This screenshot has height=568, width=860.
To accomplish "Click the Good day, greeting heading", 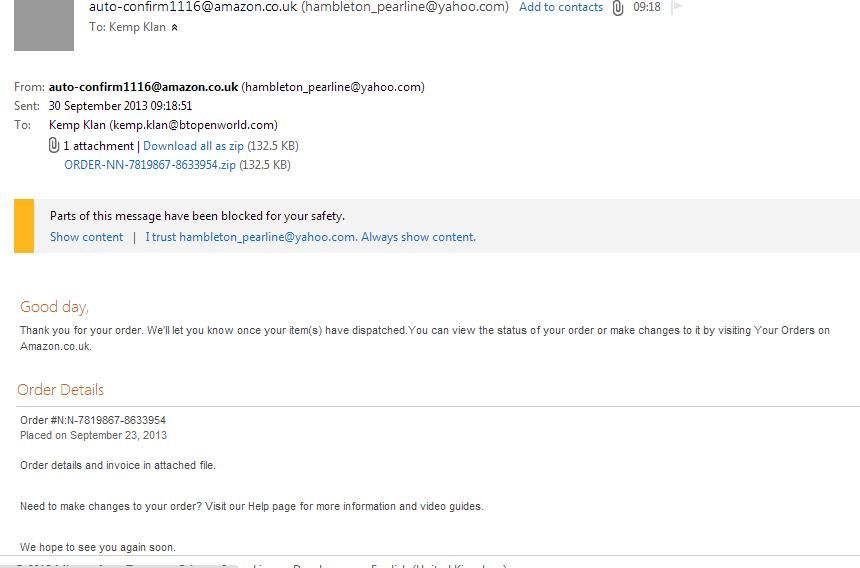I will point(54,307).
